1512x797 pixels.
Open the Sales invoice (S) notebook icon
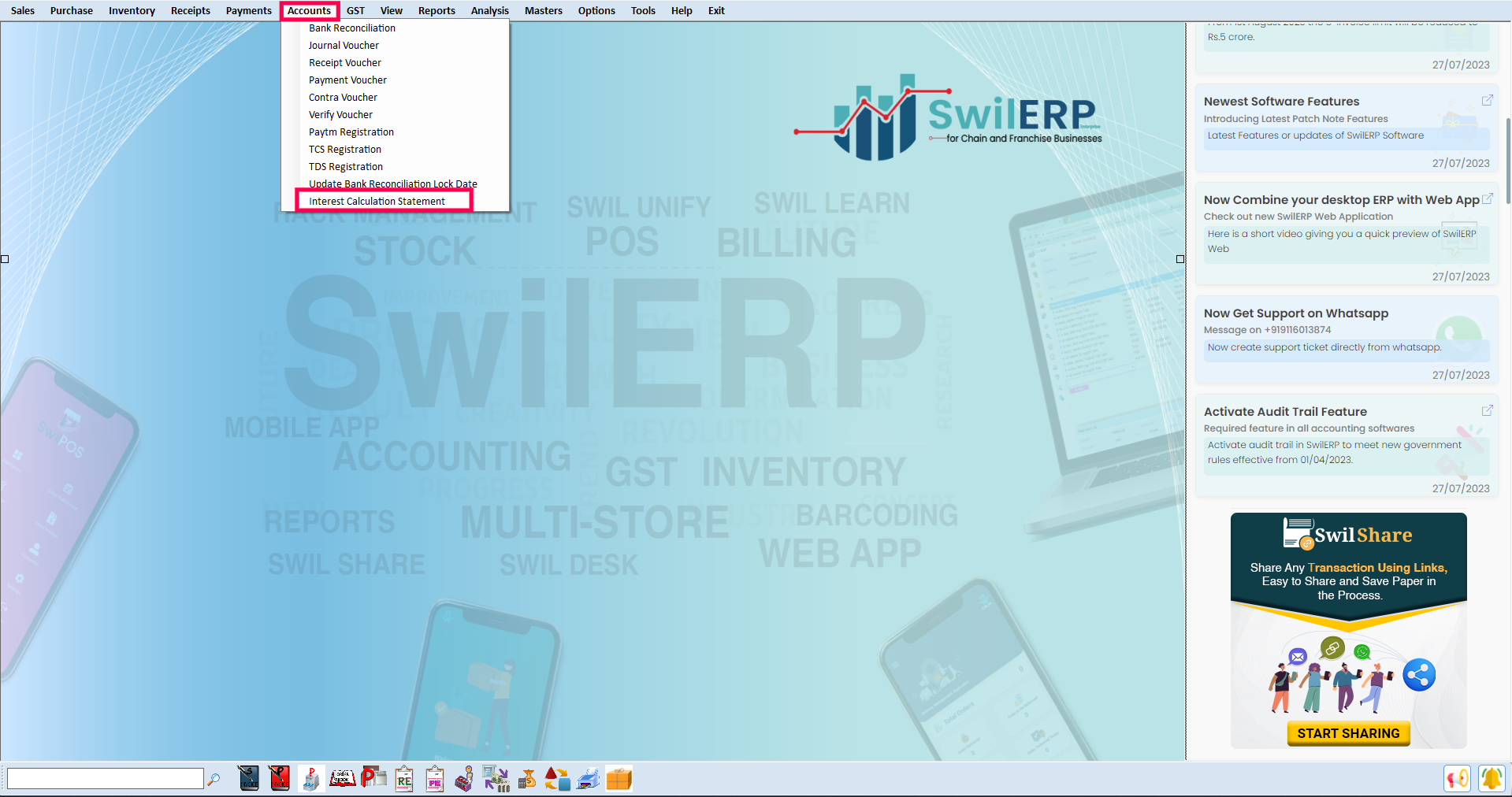tap(249, 778)
